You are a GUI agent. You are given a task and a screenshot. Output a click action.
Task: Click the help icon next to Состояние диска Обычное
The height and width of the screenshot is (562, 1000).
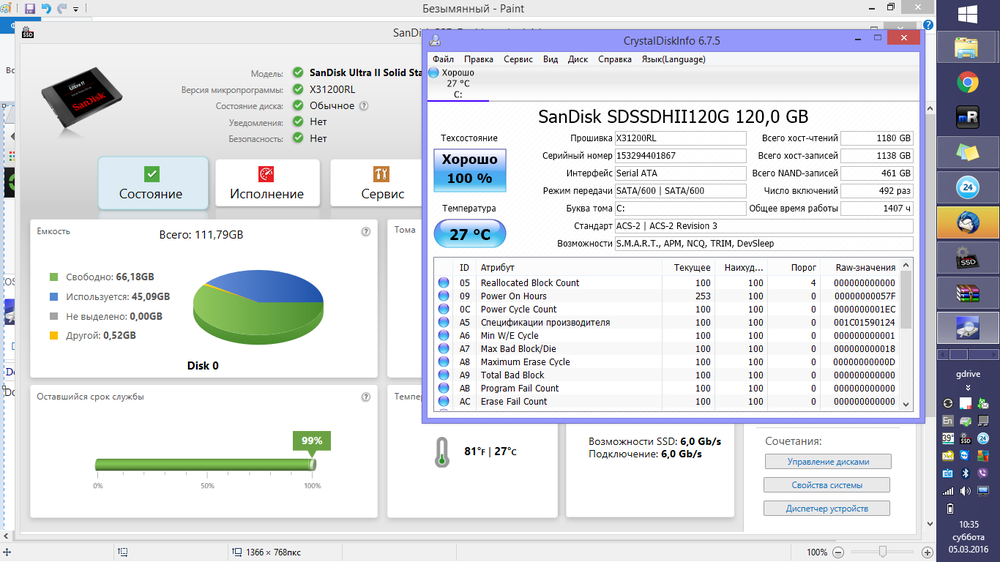[x=364, y=106]
